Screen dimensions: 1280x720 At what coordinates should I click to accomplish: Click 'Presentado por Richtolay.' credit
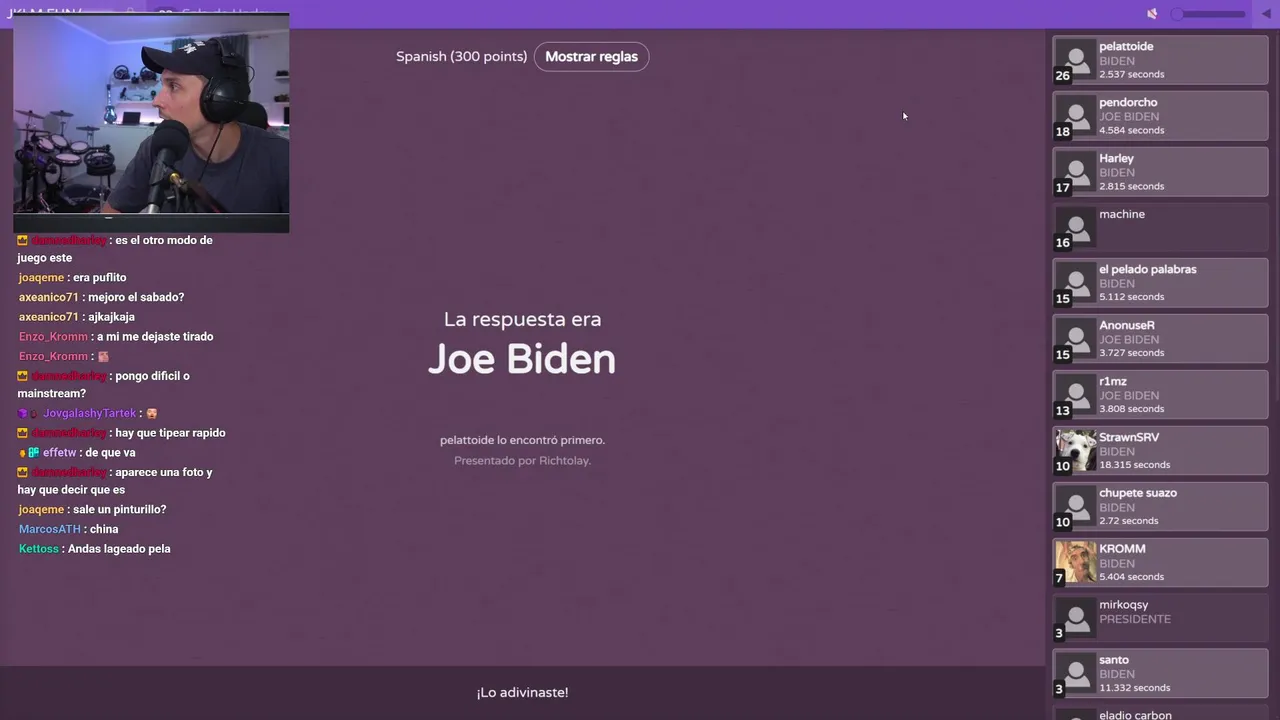522,461
